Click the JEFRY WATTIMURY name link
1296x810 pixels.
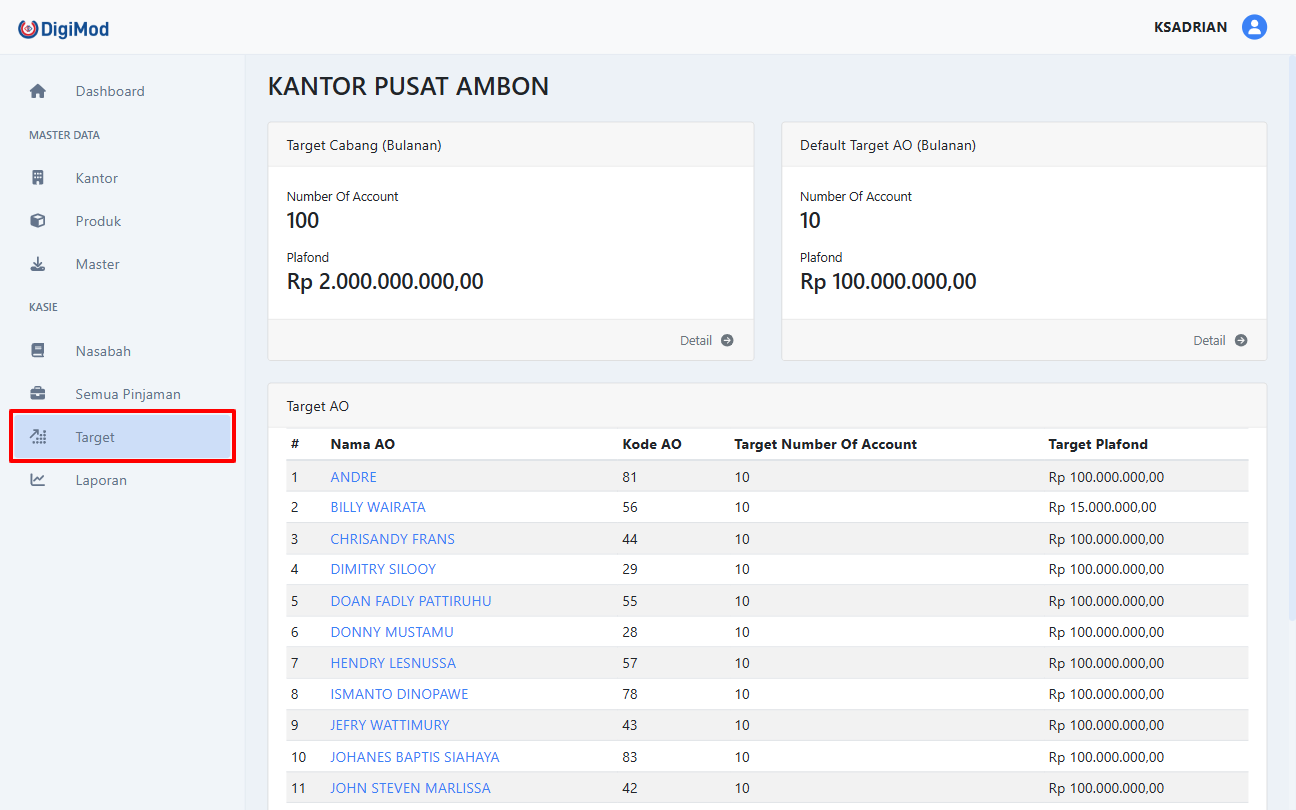(389, 725)
